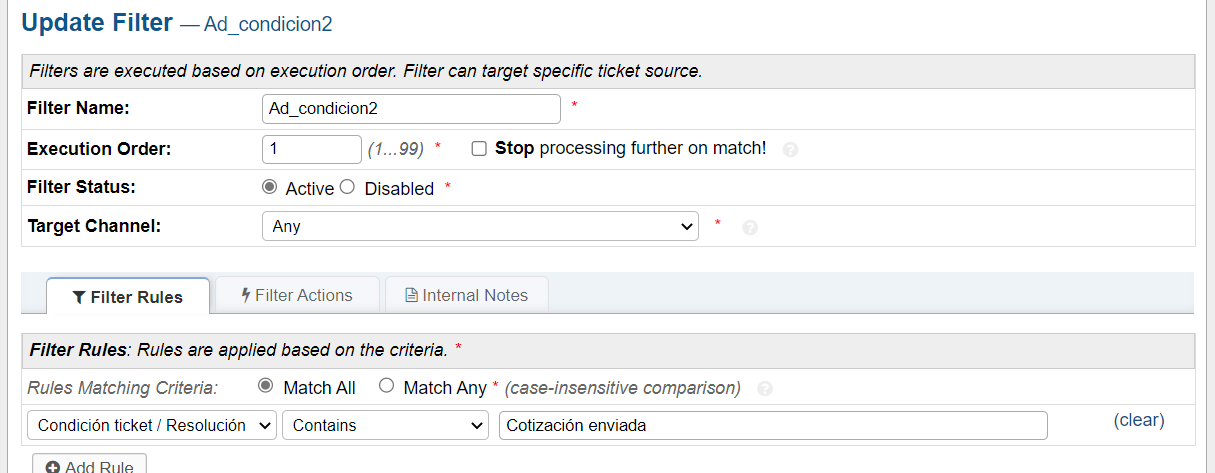Enable Stop processing further on match
Viewport: 1215px width, 473px height.
tap(479, 149)
